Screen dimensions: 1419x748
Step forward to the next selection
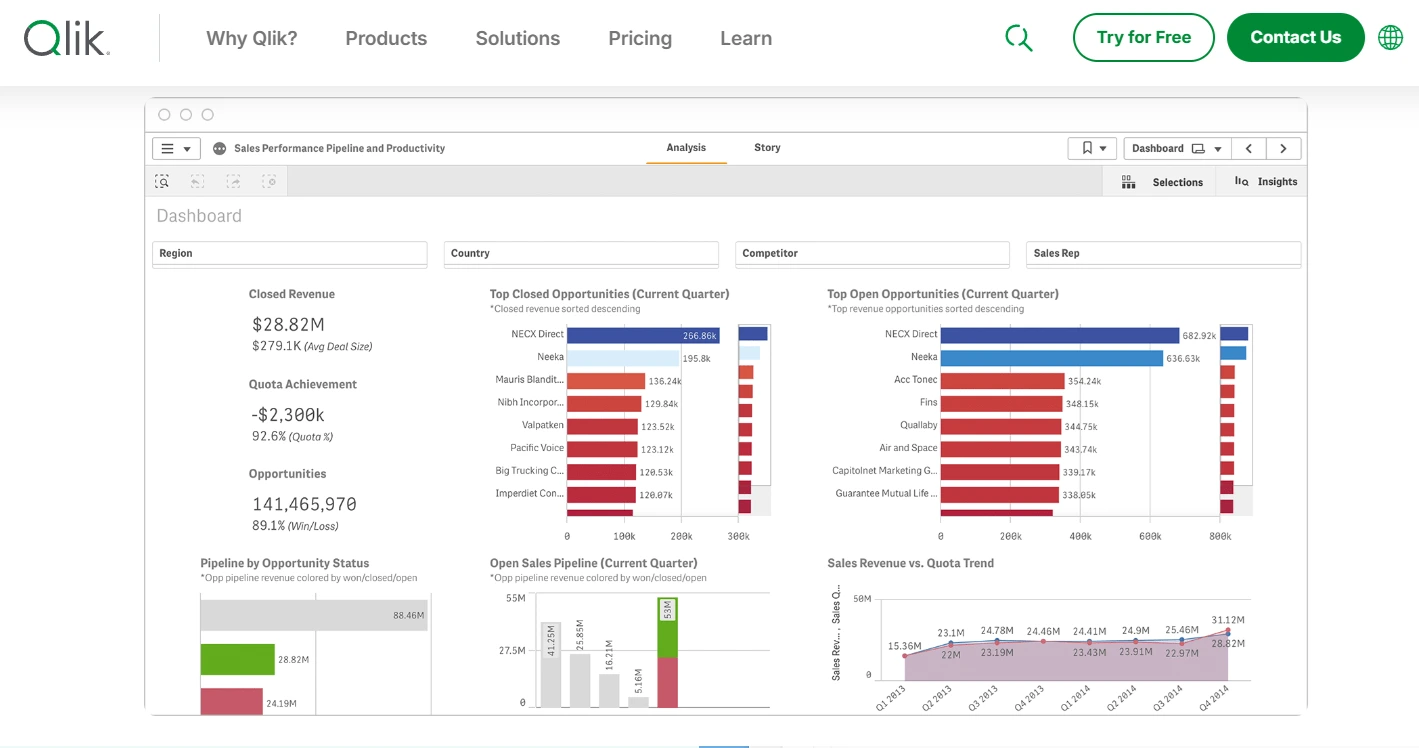[x=233, y=181]
